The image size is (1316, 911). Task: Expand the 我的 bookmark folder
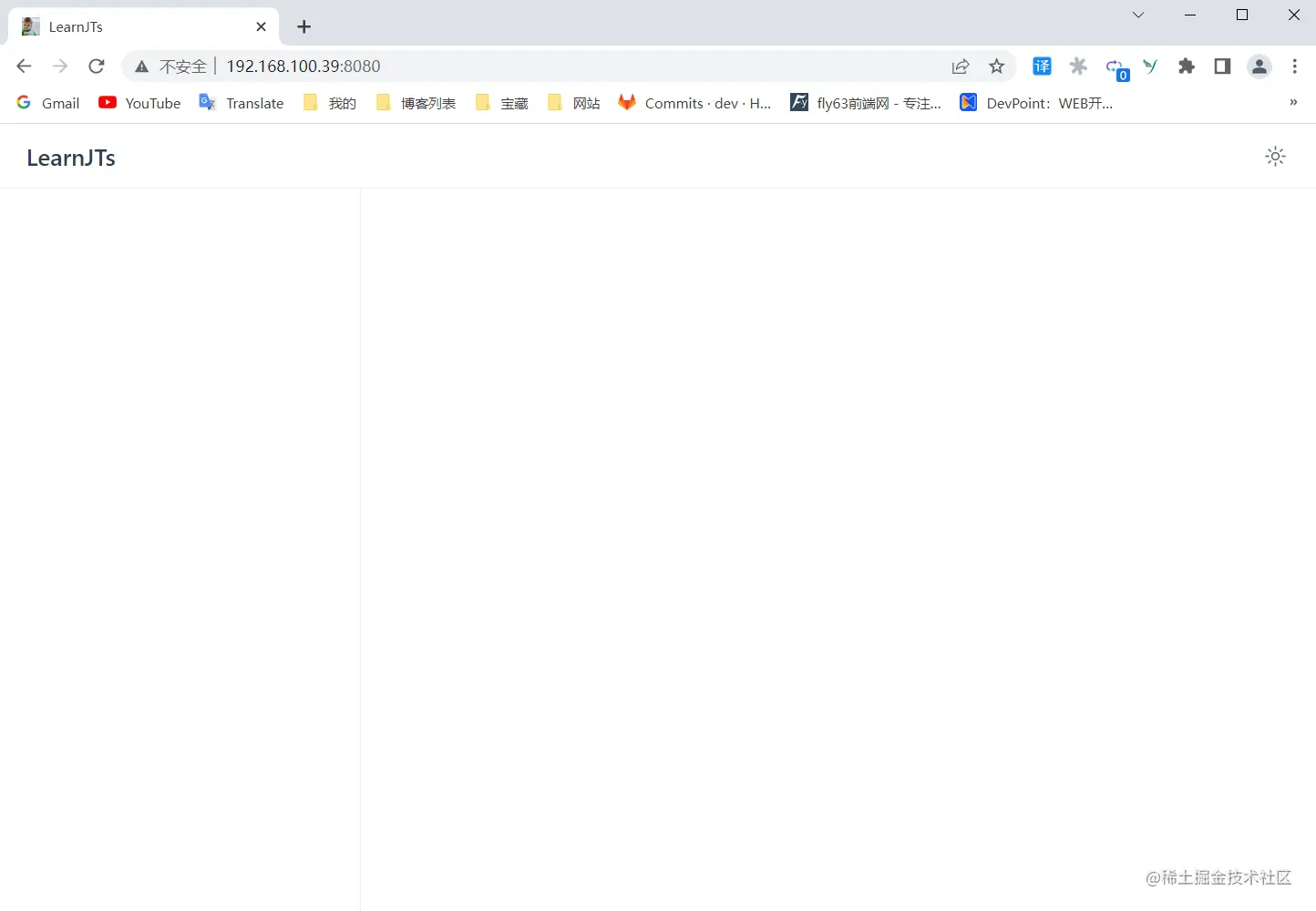pyautogui.click(x=329, y=103)
